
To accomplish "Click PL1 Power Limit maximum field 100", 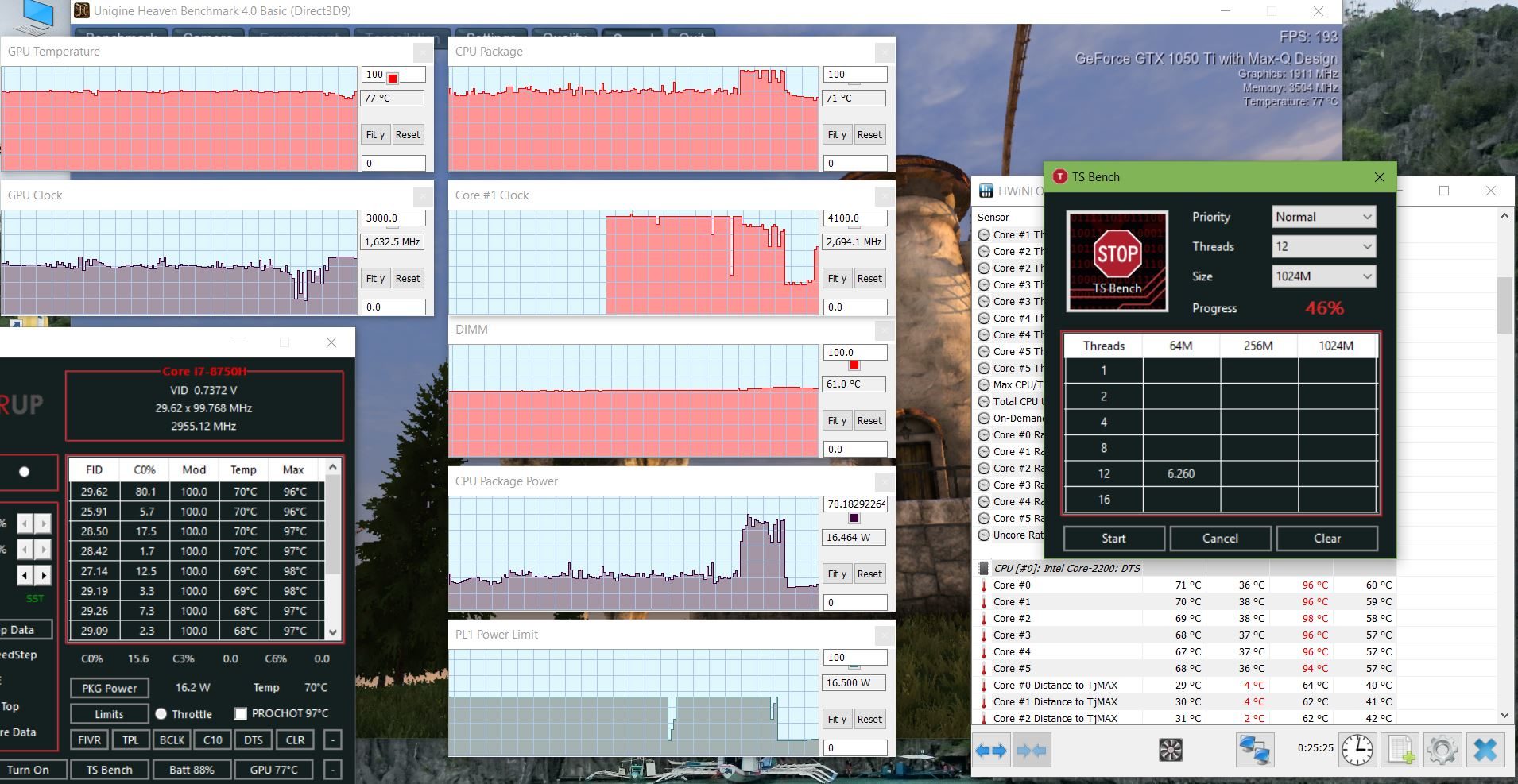I will tap(855, 657).
